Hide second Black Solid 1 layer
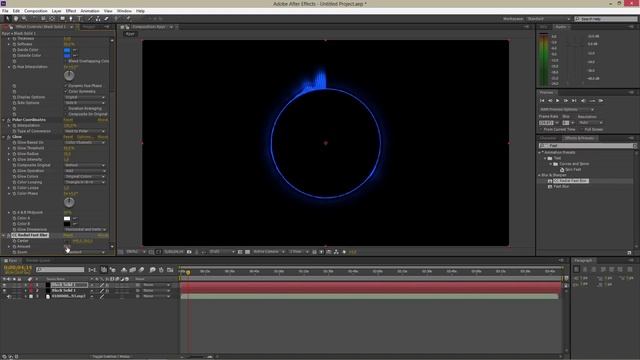Viewport: 640px width, 360px height. (4, 291)
